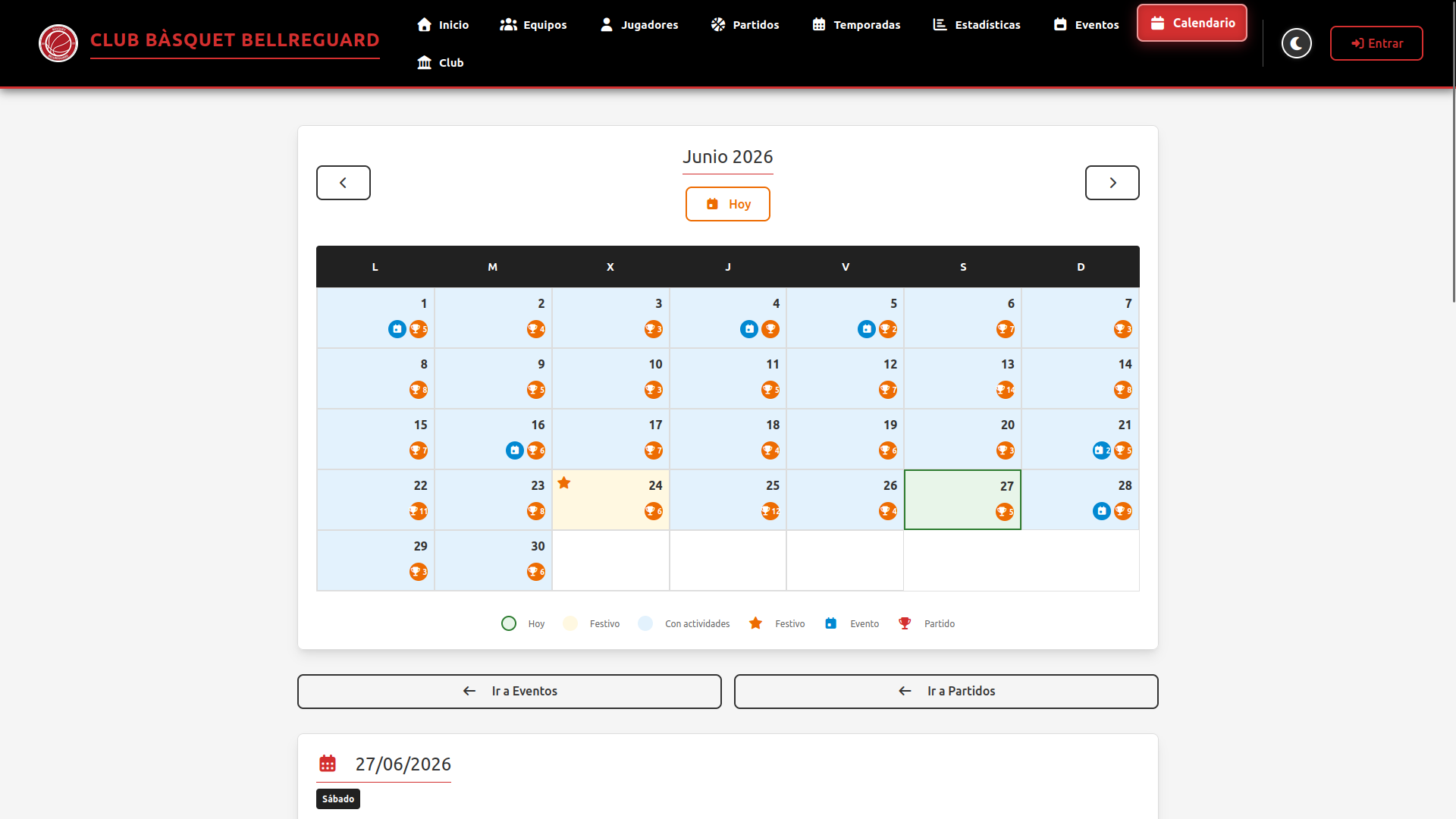This screenshot has height=819, width=1456.
Task: Select day 23 in the calendar
Action: 493,500
